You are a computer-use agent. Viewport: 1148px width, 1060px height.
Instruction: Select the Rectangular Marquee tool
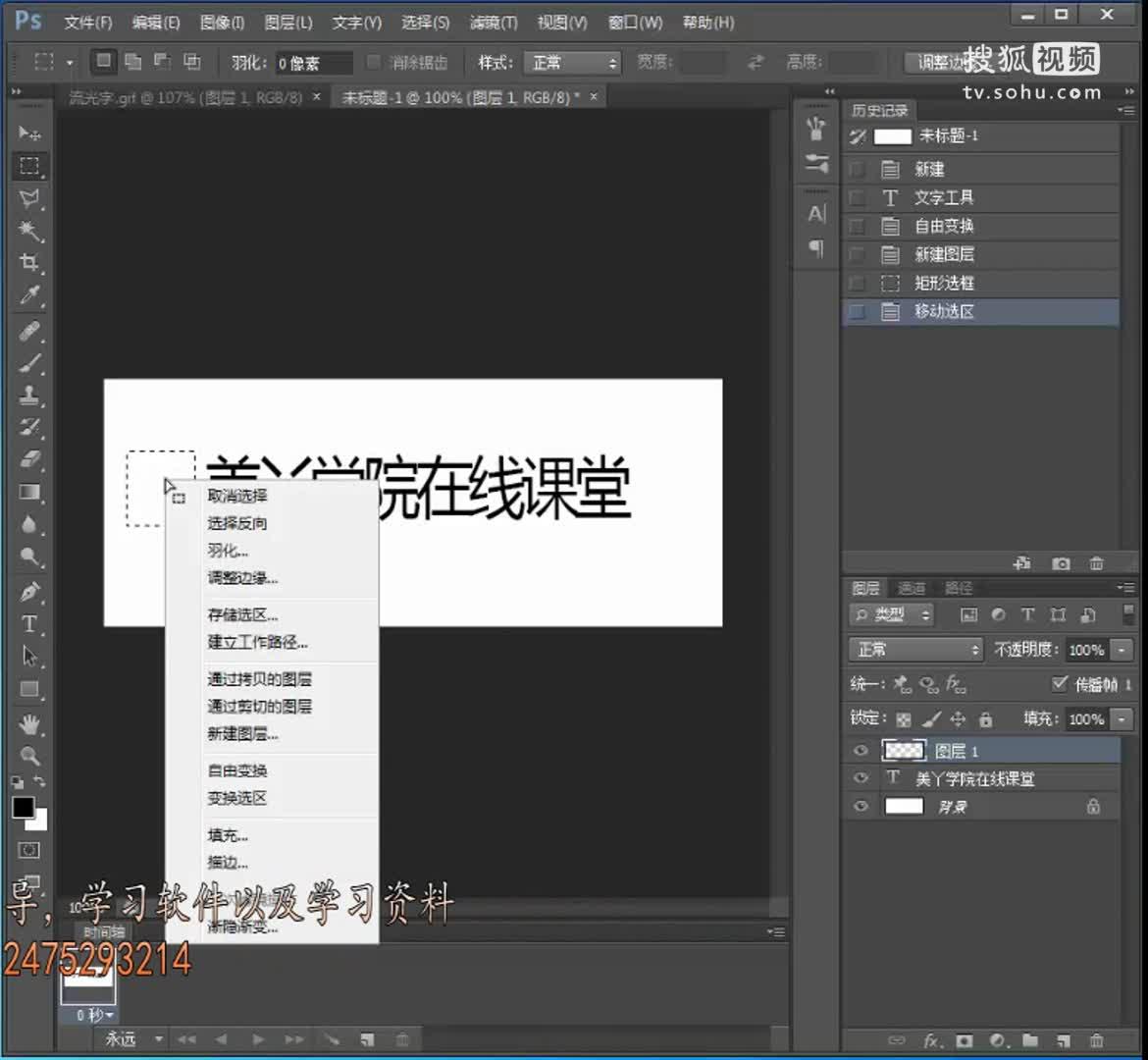pyautogui.click(x=28, y=166)
